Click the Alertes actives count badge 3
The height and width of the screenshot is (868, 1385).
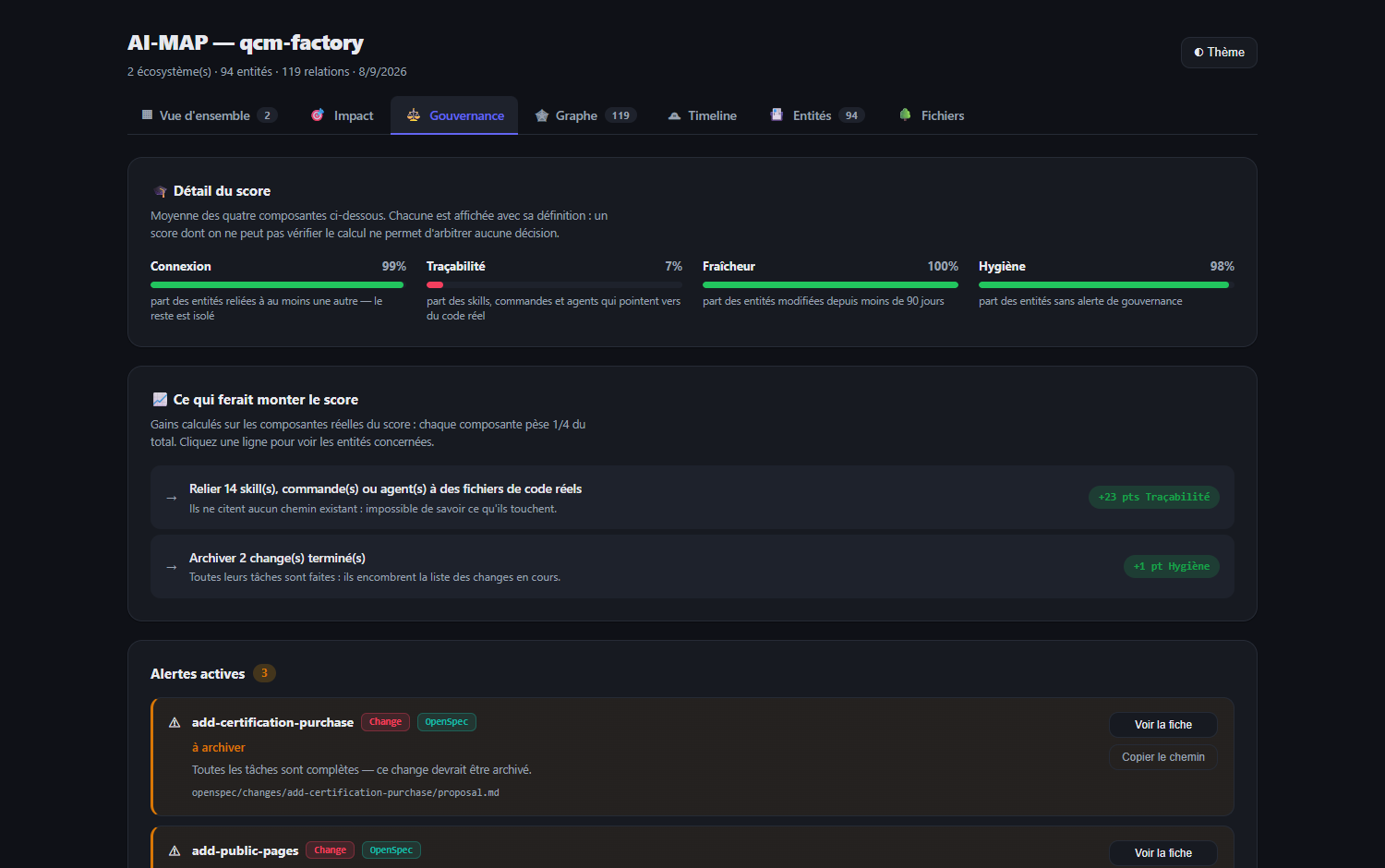264,673
